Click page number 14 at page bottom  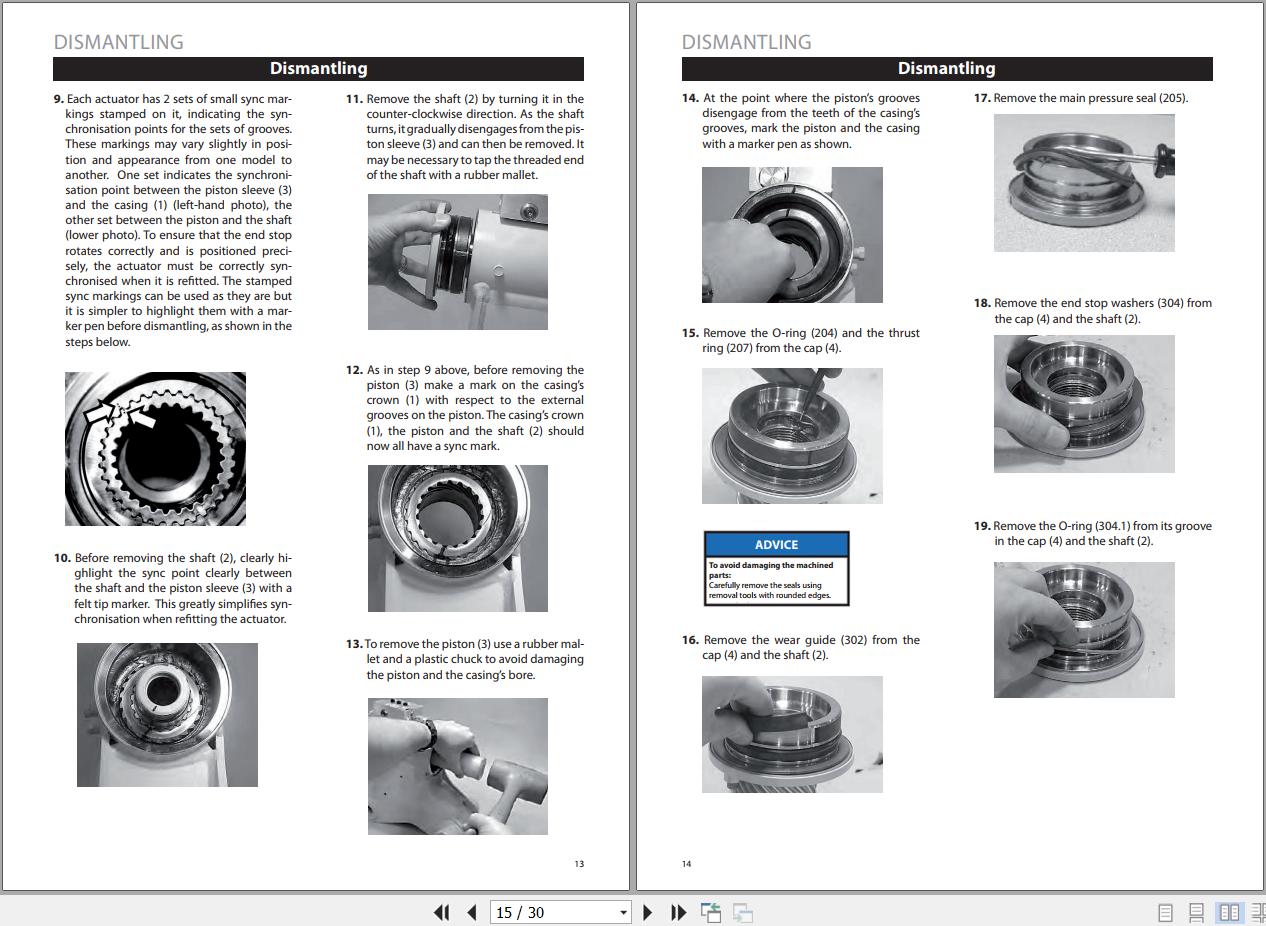point(687,864)
